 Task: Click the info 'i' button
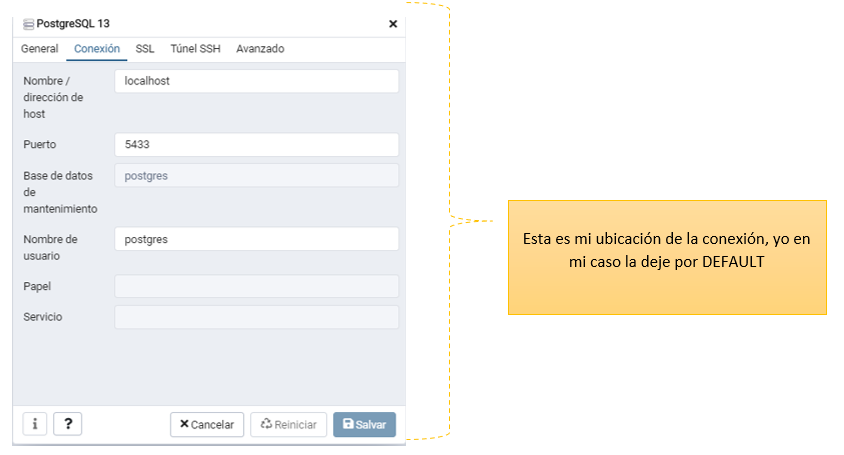click(x=34, y=424)
